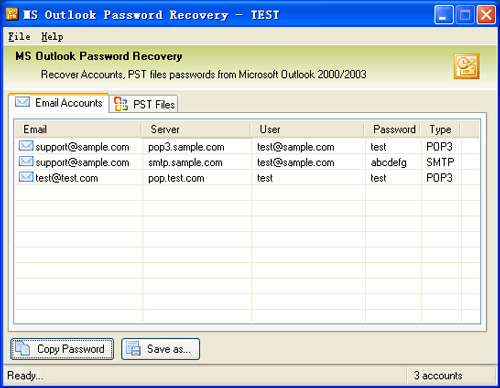Image resolution: width=500 pixels, height=388 pixels.
Task: Click the Outlook logo icon in header banner
Action: point(466,66)
